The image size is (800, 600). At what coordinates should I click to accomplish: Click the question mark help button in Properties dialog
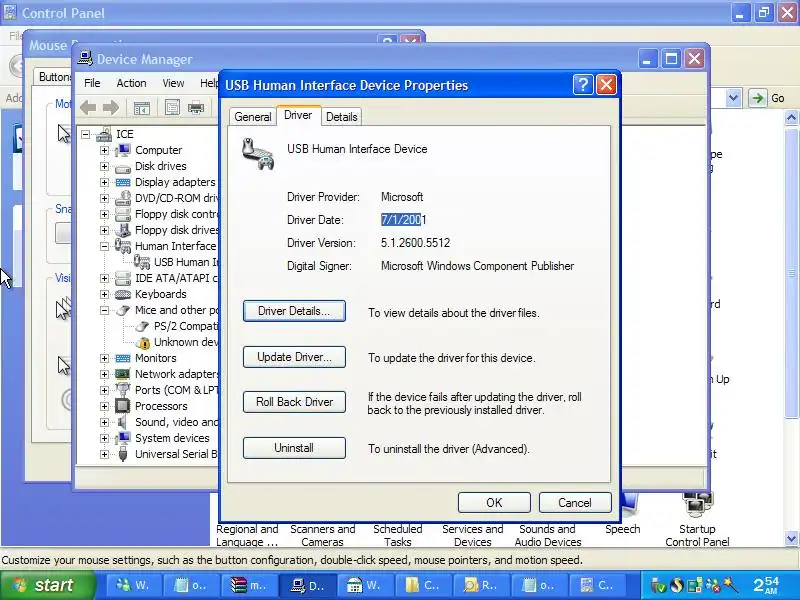[x=583, y=85]
